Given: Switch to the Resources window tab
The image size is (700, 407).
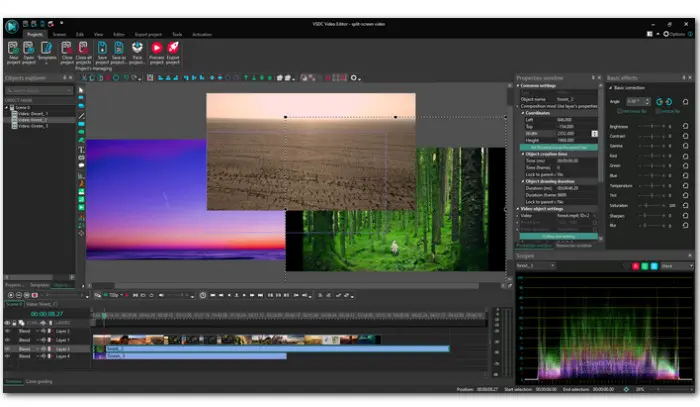Looking at the screenshot, I should (x=574, y=245).
